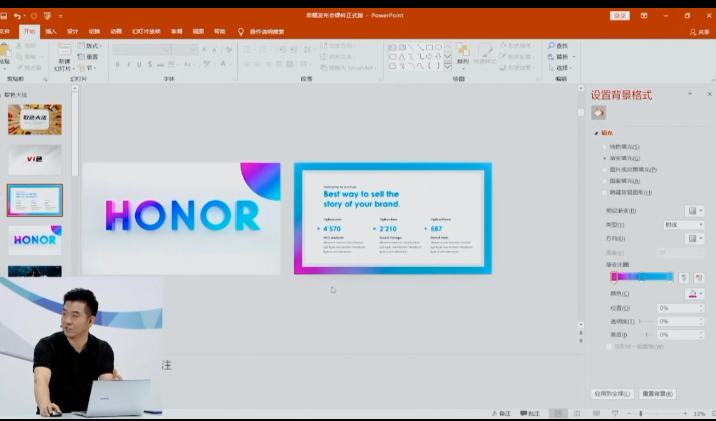Select the magenta first gradient stop
Image resolution: width=716 pixels, height=421 pixels.
tap(614, 277)
